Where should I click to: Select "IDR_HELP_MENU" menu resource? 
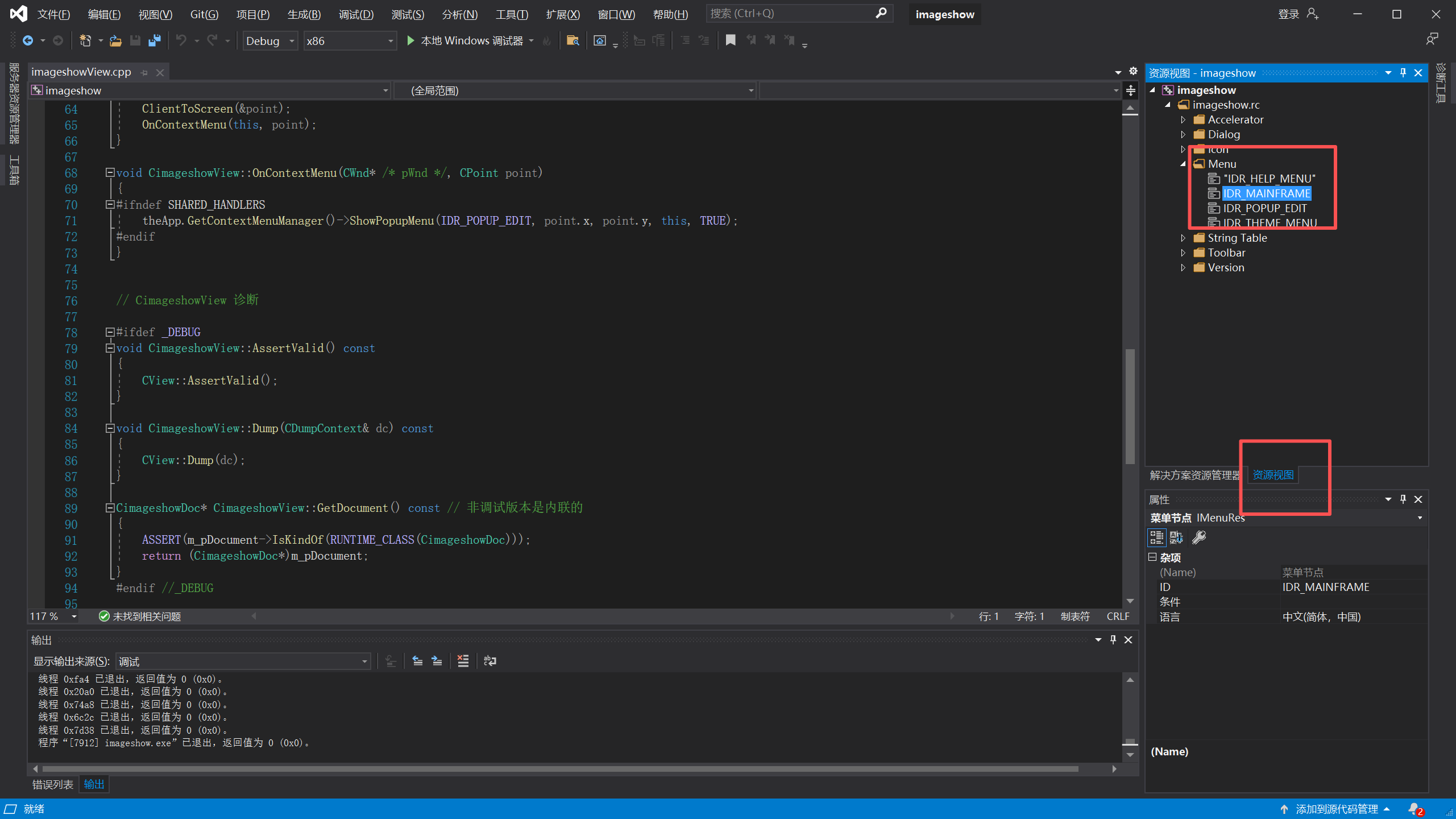(1269, 179)
